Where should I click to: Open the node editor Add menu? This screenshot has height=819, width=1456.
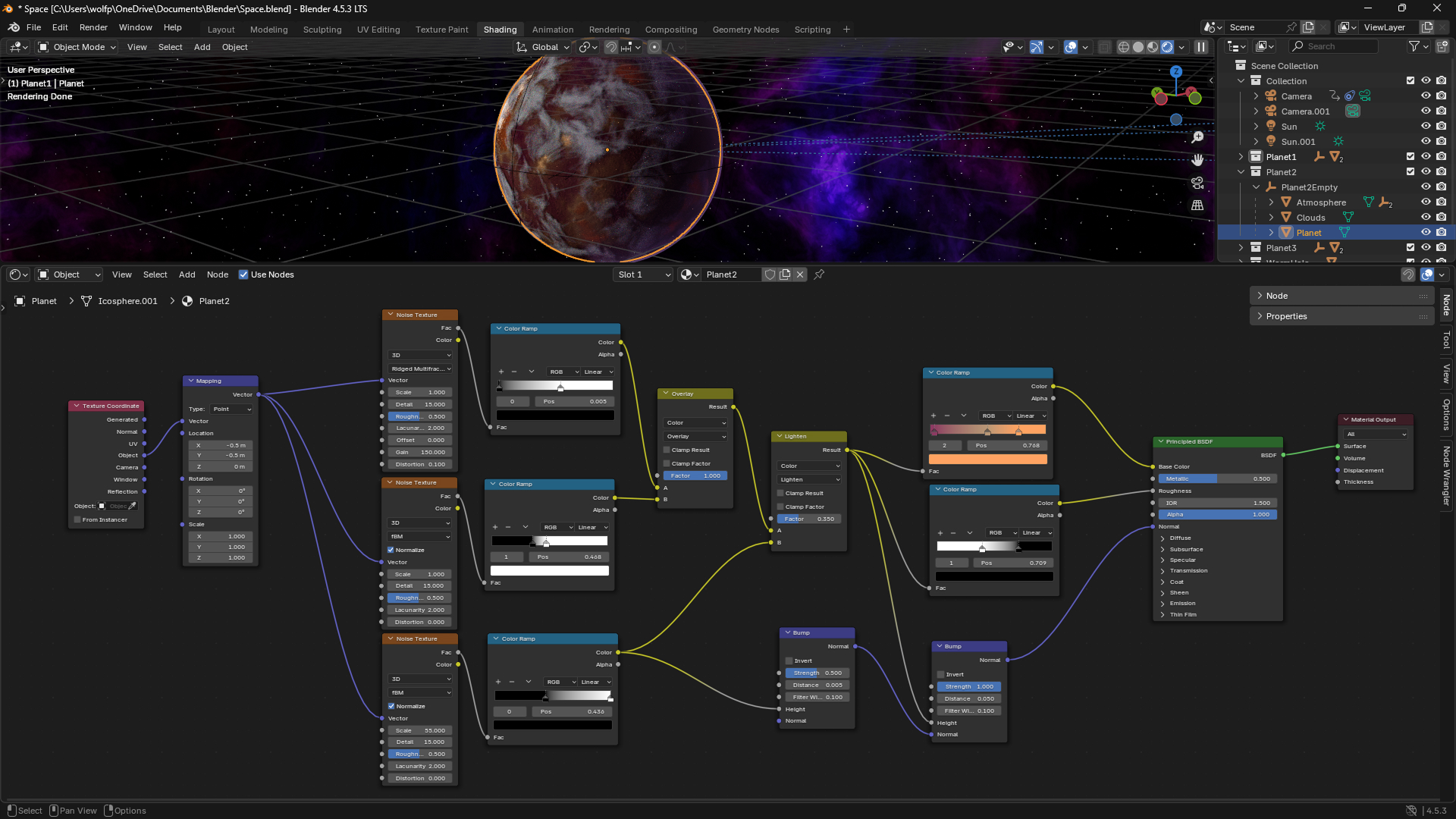point(187,275)
